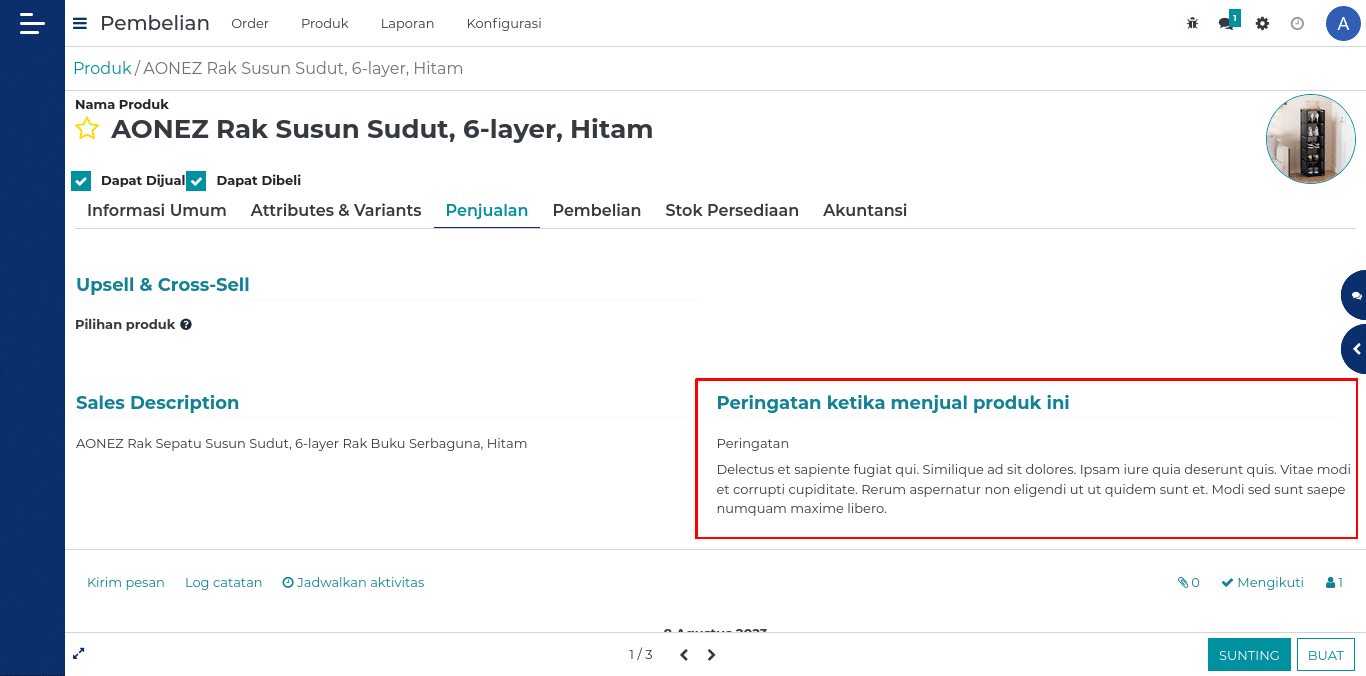Click the Pilihan produk label

pyautogui.click(x=125, y=325)
